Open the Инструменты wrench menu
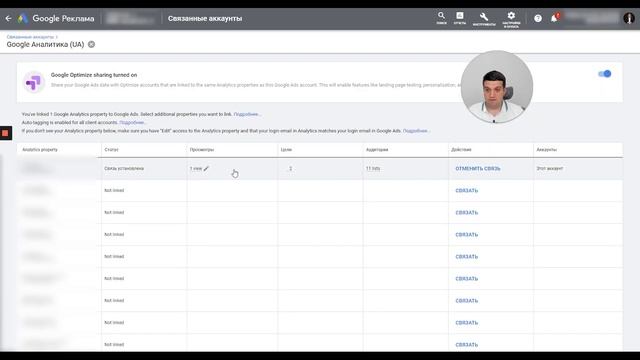This screenshot has width=640, height=360. [x=484, y=18]
